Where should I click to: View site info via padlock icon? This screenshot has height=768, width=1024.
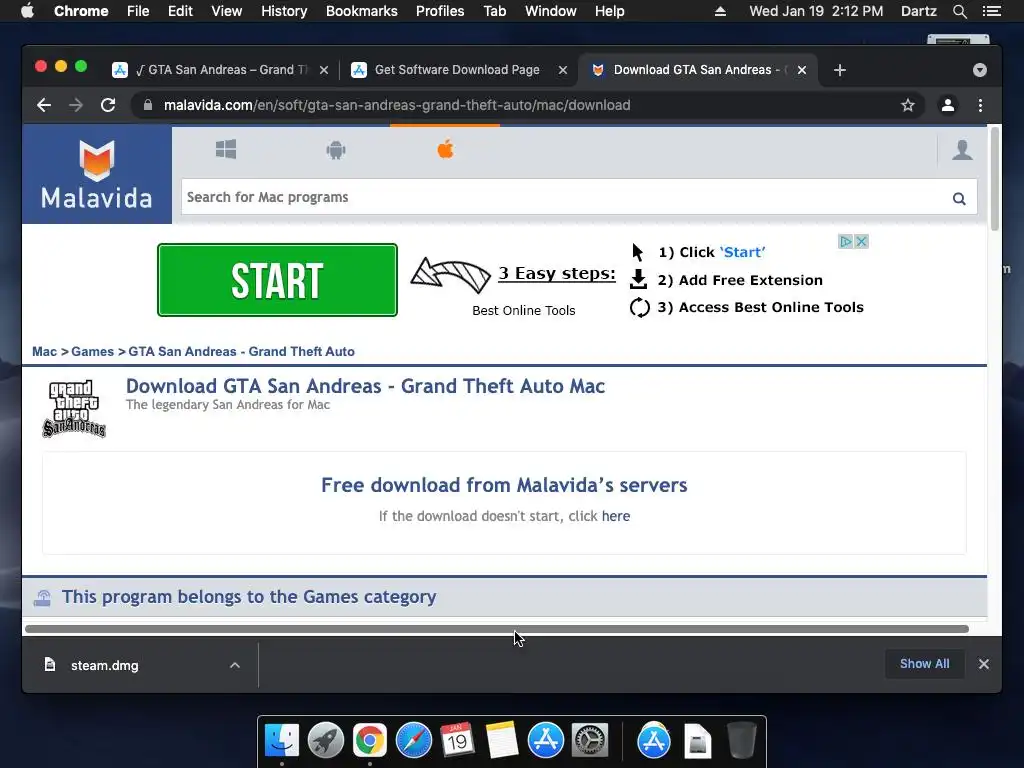[x=148, y=105]
